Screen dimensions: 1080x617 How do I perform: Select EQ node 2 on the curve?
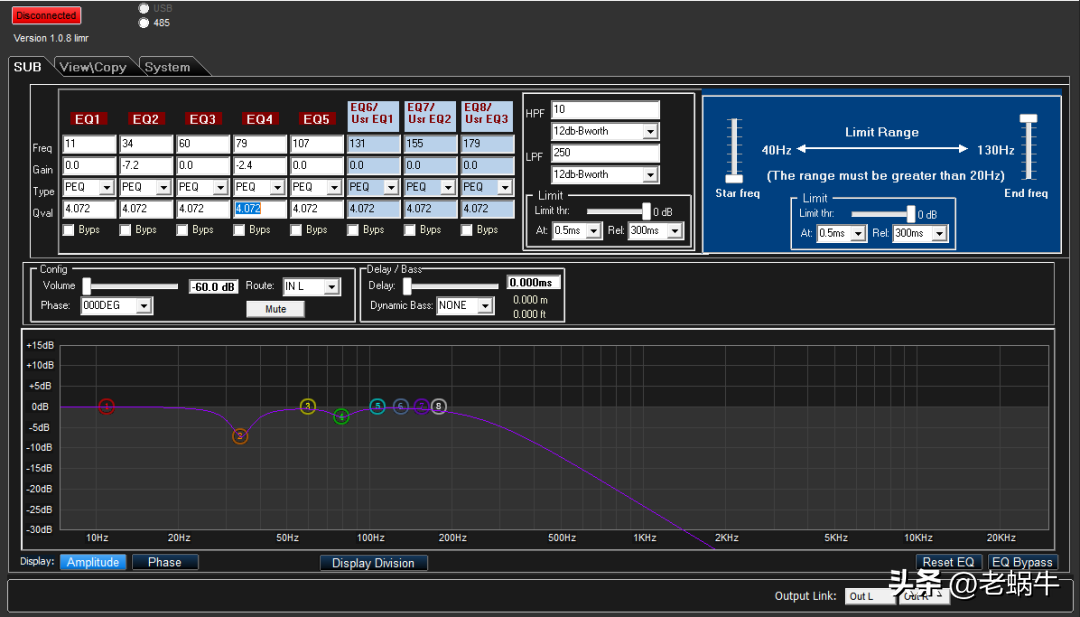click(x=240, y=436)
